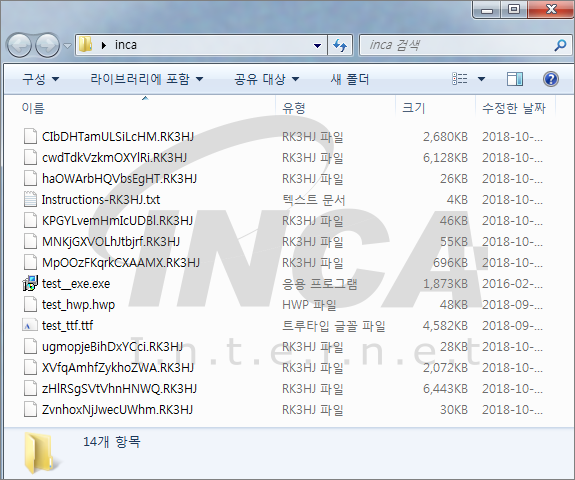Select the test_ttf.ttf font file icon

pyautogui.click(x=30, y=325)
